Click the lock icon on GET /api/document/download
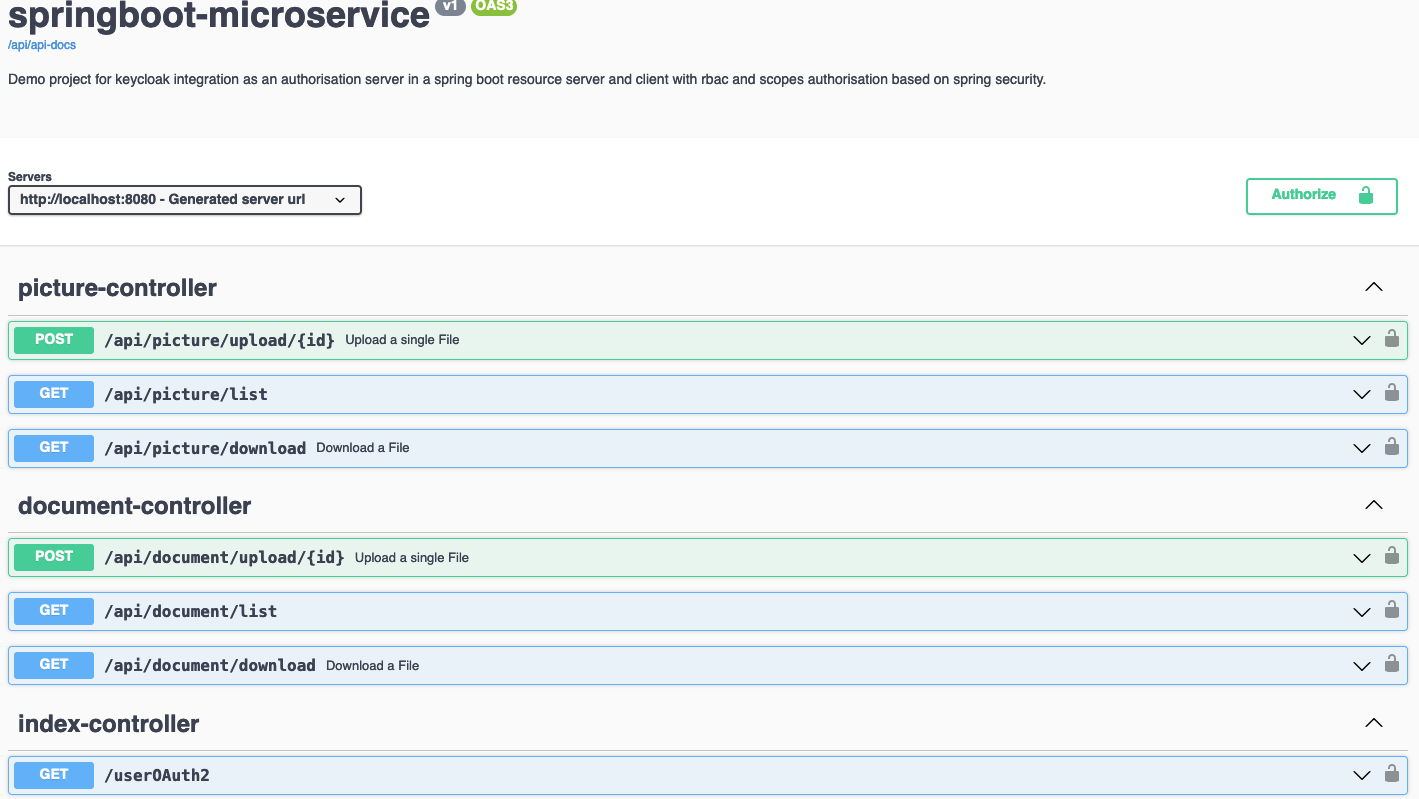 (1391, 665)
